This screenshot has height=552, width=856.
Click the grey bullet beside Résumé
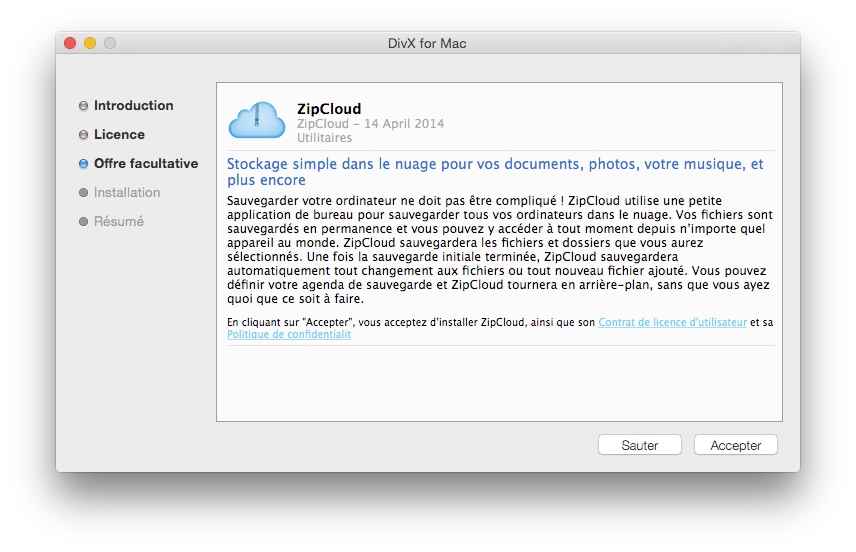click(x=83, y=222)
